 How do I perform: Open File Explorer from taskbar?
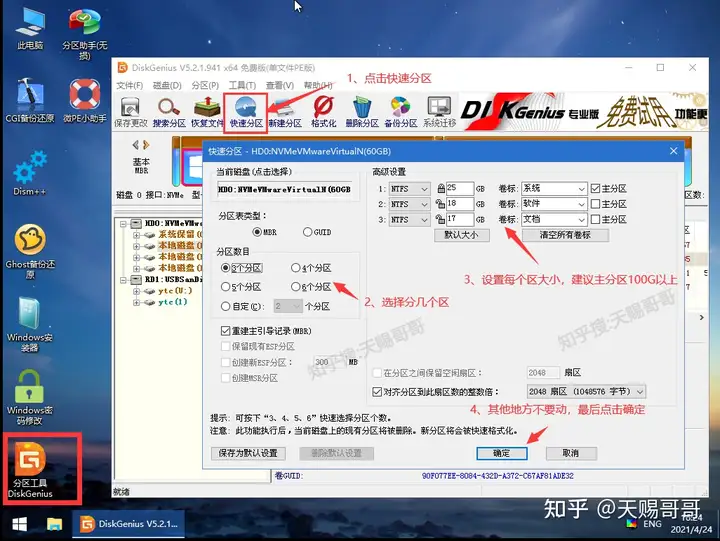point(54,524)
